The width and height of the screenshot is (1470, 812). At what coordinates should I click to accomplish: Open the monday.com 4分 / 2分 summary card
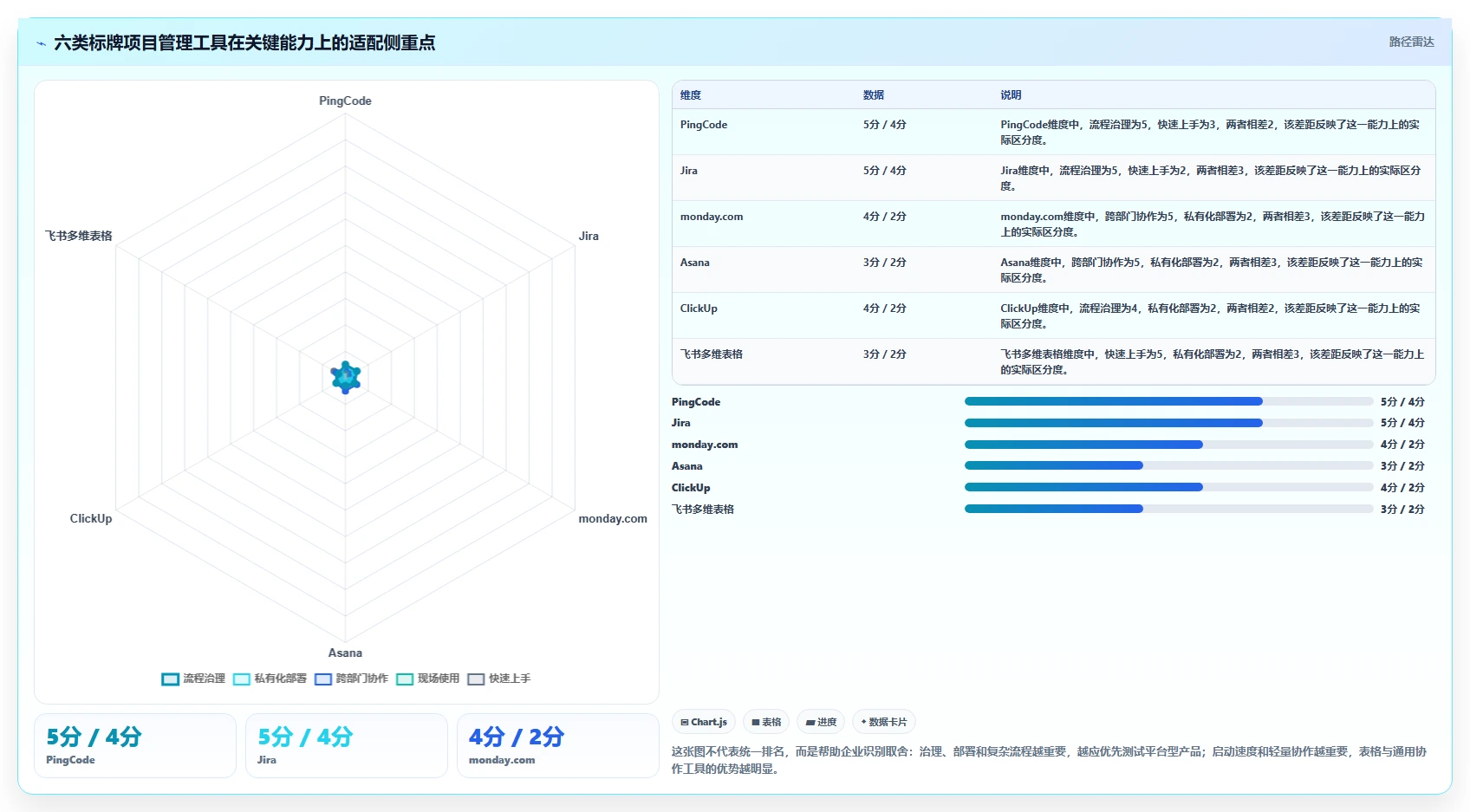(558, 746)
